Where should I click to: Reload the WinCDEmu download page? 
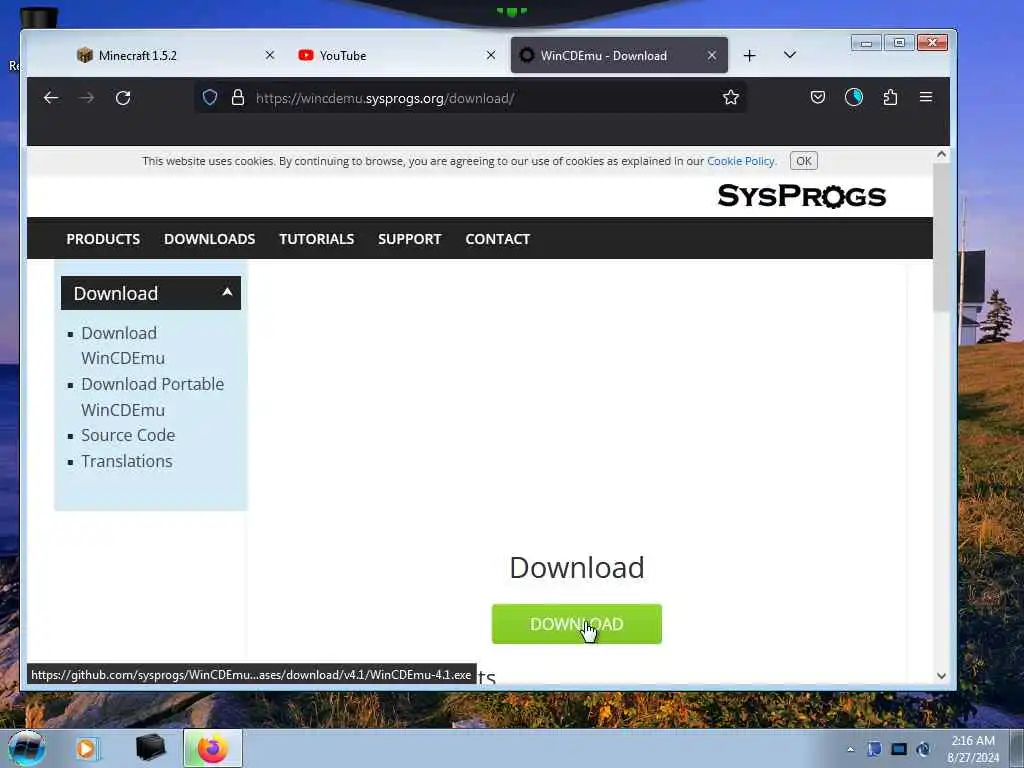pos(123,98)
